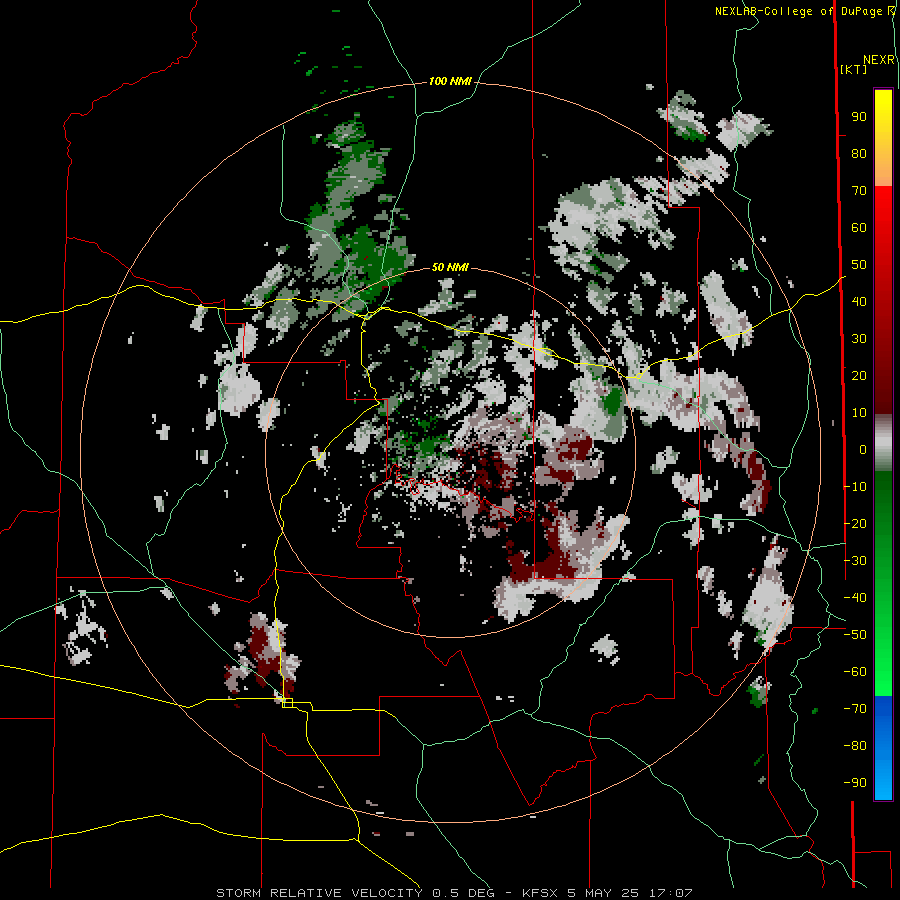
Task: Click the "50 NMI" range ring label
Action: (450, 267)
